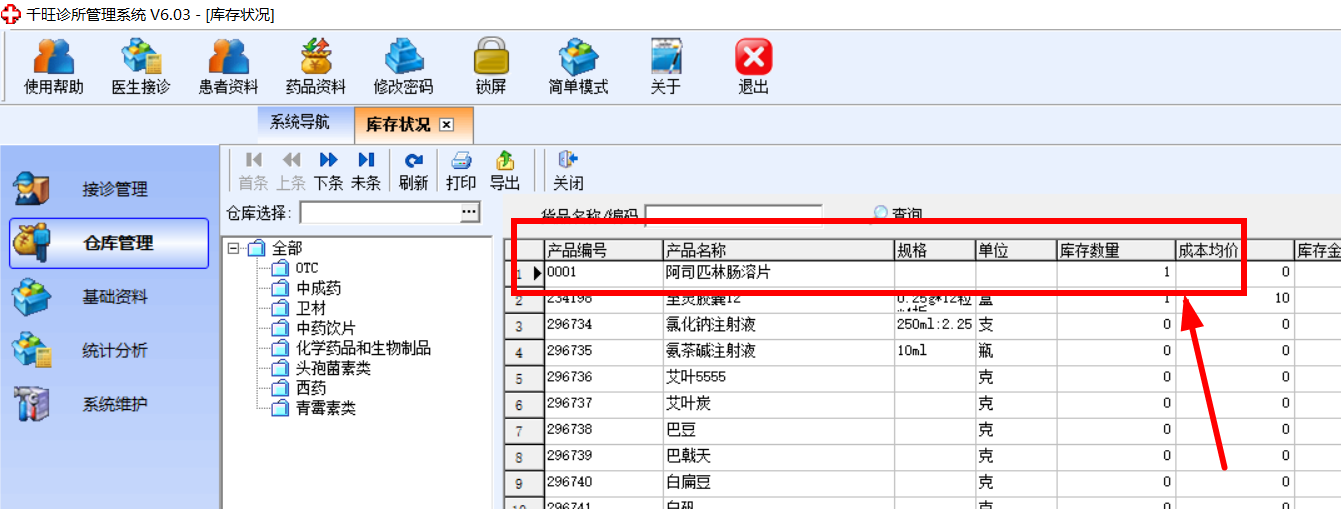
Task: Click the 250ml:2.25 specification cell
Action: [x=935, y=325]
